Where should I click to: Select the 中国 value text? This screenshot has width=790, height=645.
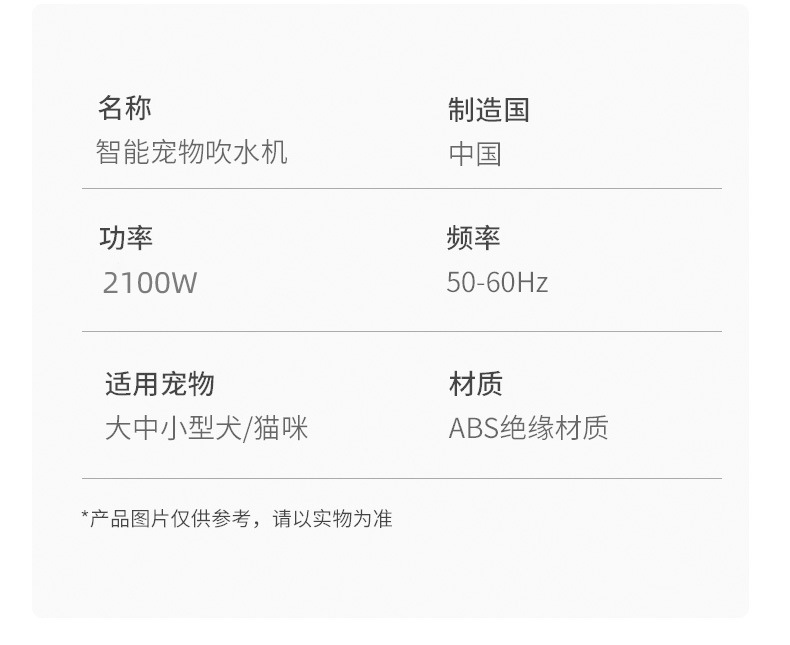tap(474, 154)
